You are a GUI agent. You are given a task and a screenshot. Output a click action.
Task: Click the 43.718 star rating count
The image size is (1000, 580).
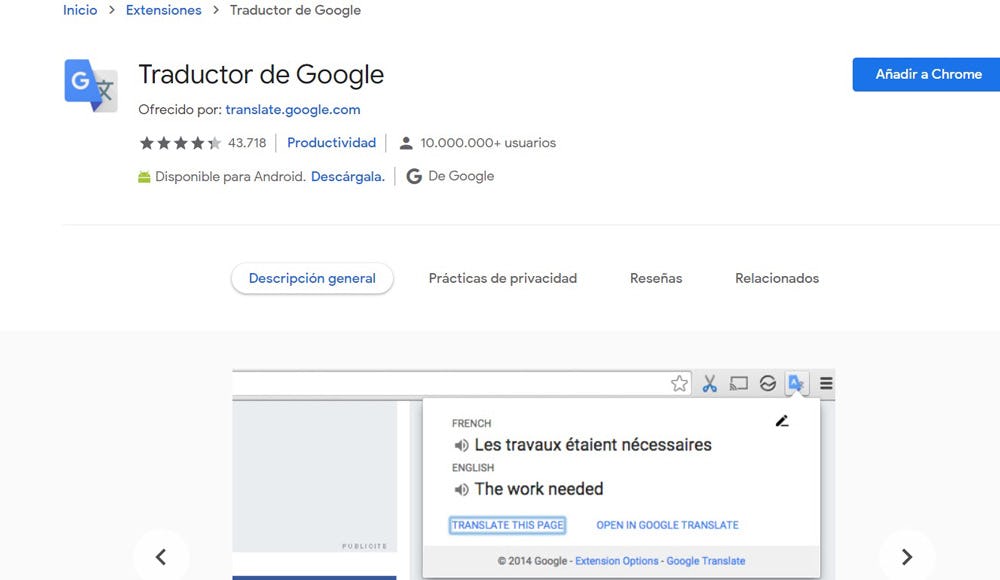pos(247,143)
